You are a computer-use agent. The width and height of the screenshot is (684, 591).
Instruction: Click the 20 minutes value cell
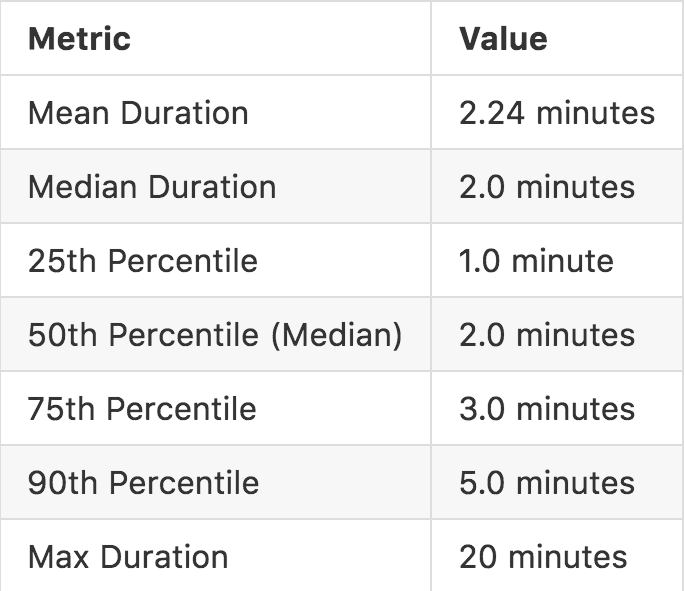click(x=543, y=557)
